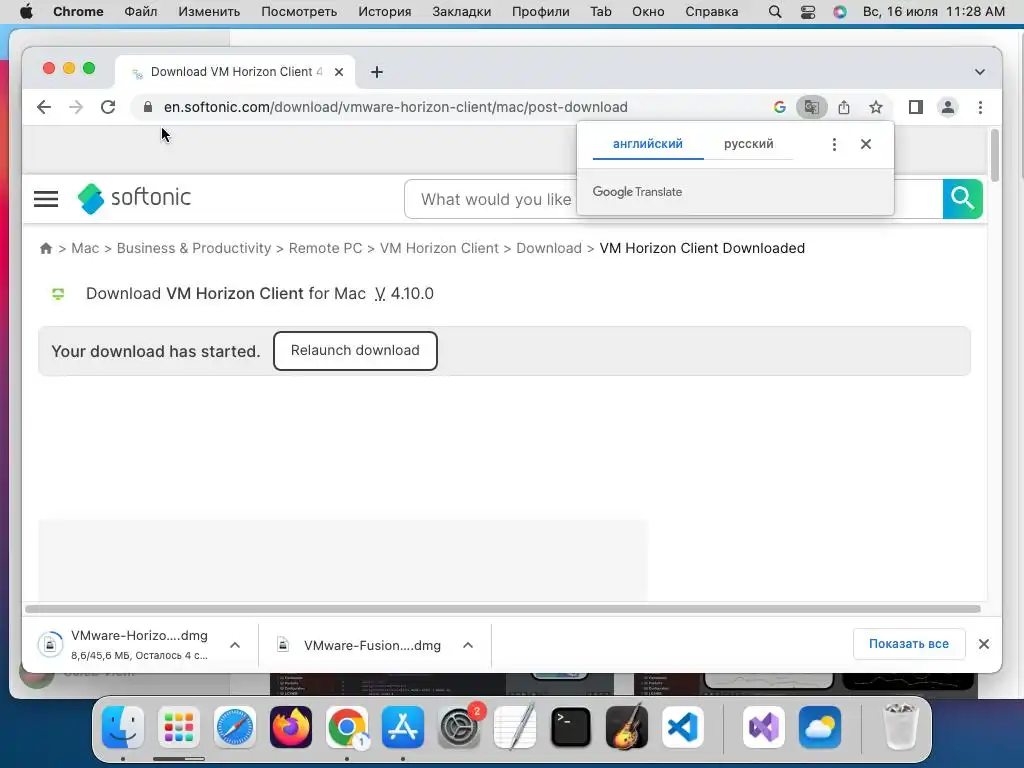Open Business & Productivity breadcrumb

point(194,248)
